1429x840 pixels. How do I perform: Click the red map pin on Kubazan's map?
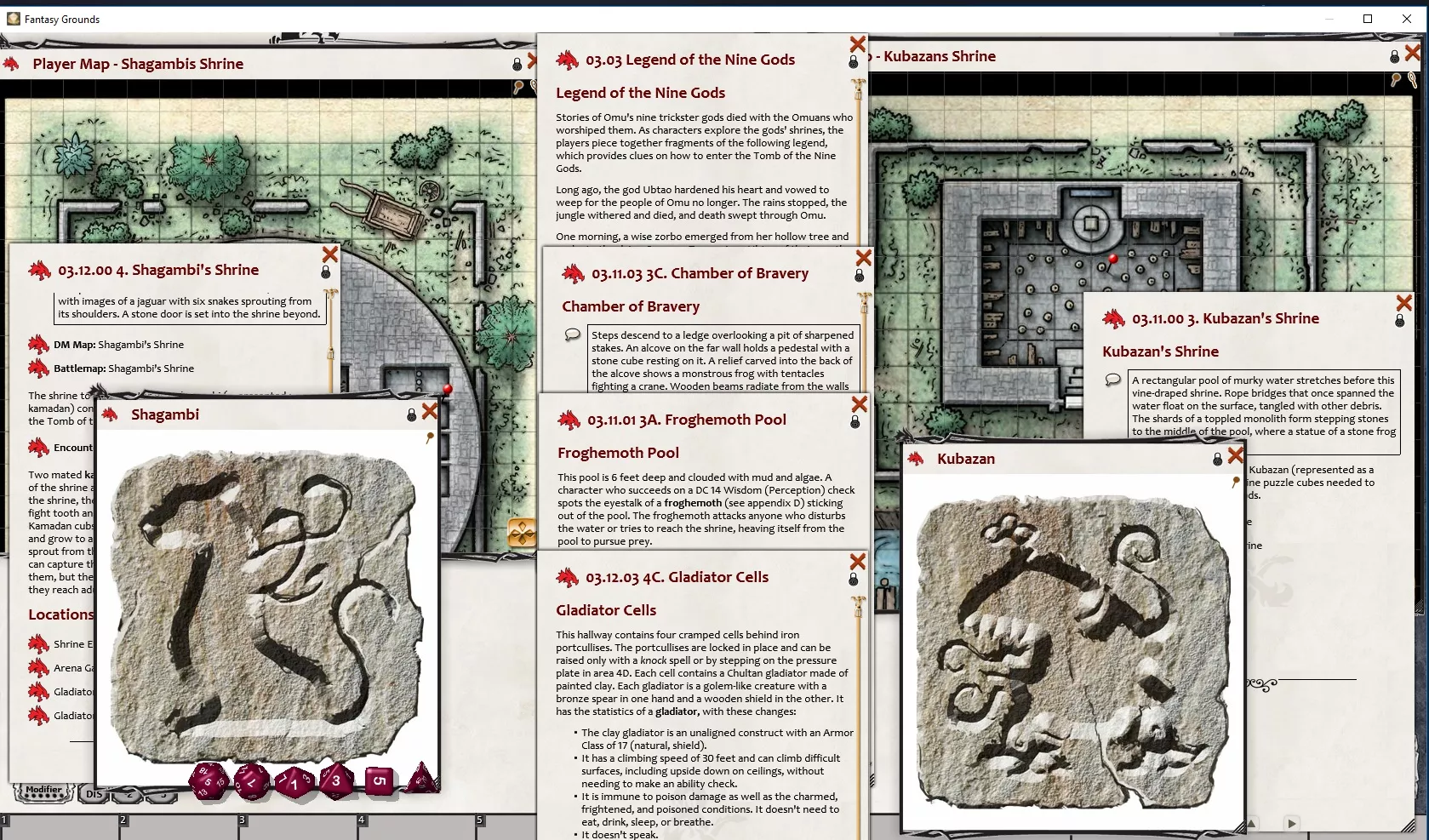point(1112,260)
